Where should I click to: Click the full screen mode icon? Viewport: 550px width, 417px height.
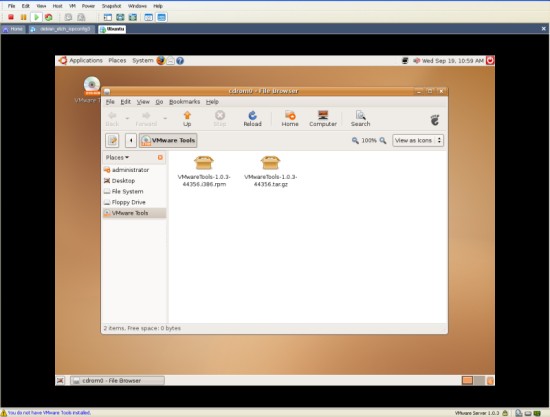pos(133,17)
